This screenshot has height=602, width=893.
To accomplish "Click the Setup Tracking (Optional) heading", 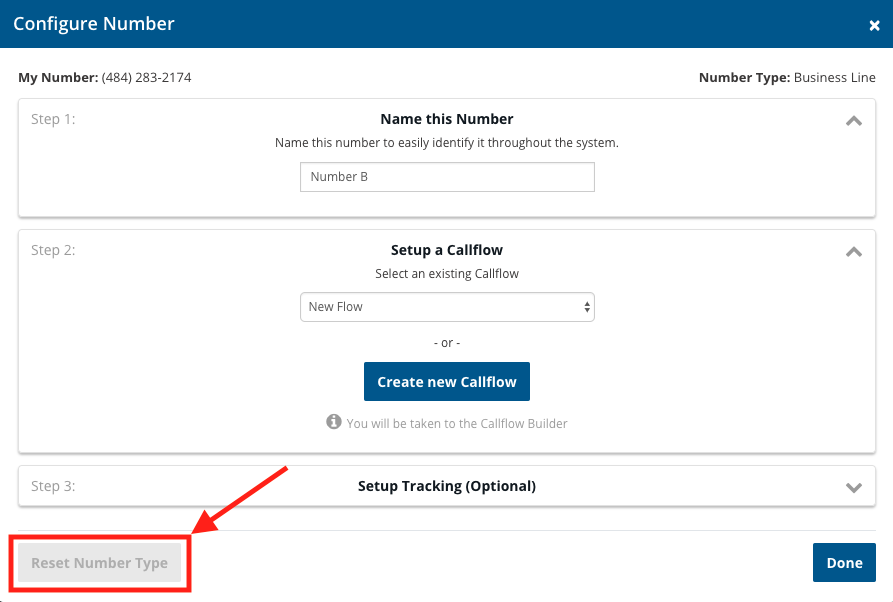I will tap(447, 486).
